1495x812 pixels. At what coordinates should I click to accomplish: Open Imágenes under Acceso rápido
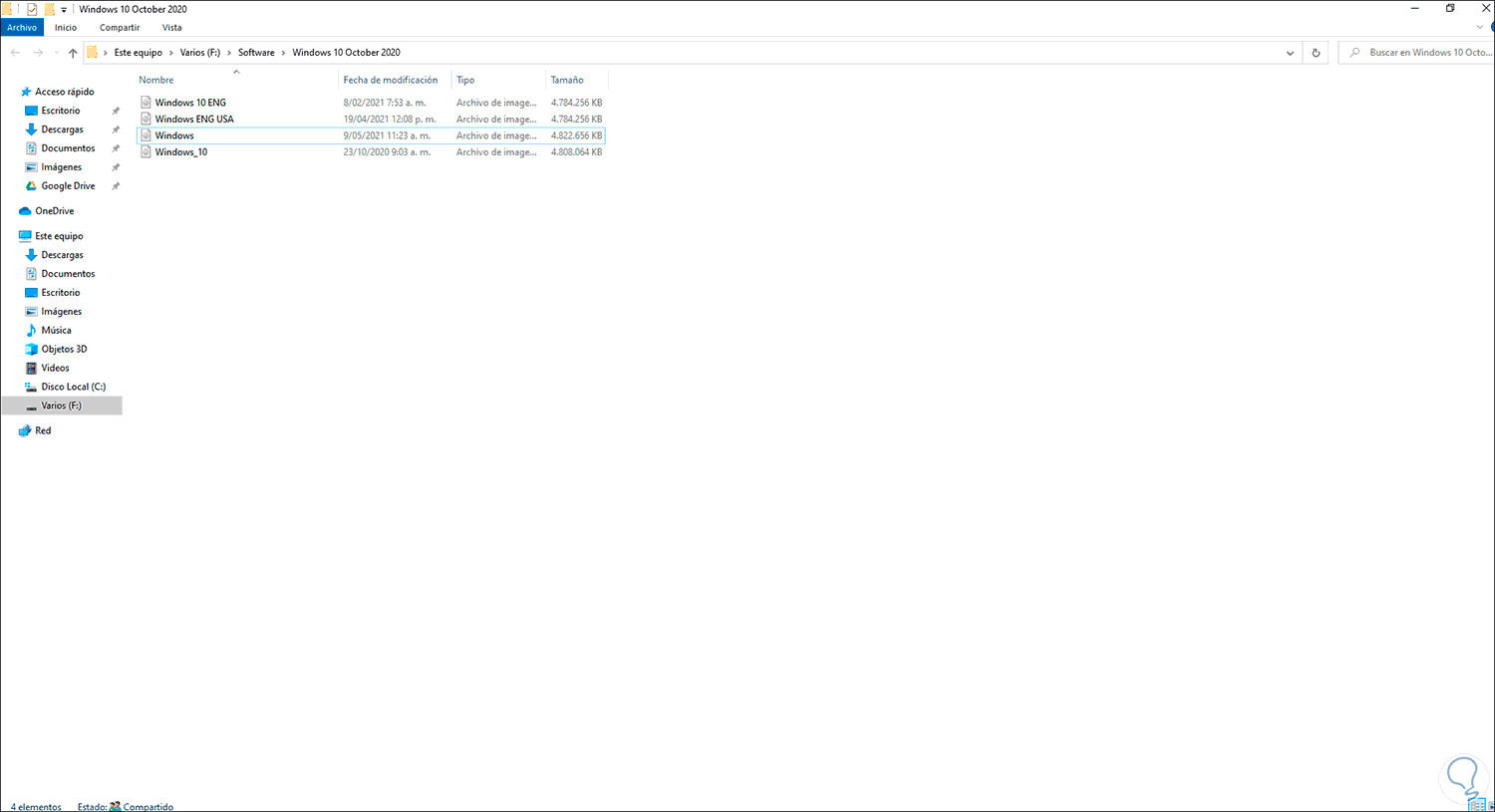click(x=61, y=167)
